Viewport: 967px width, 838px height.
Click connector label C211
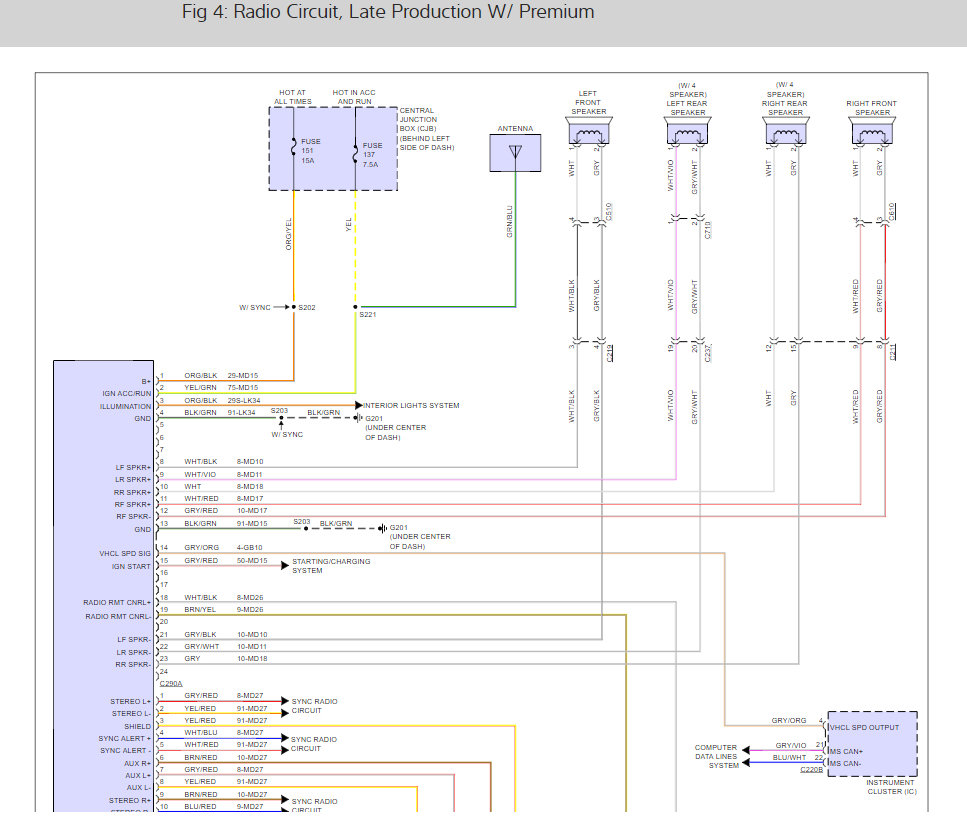point(892,353)
